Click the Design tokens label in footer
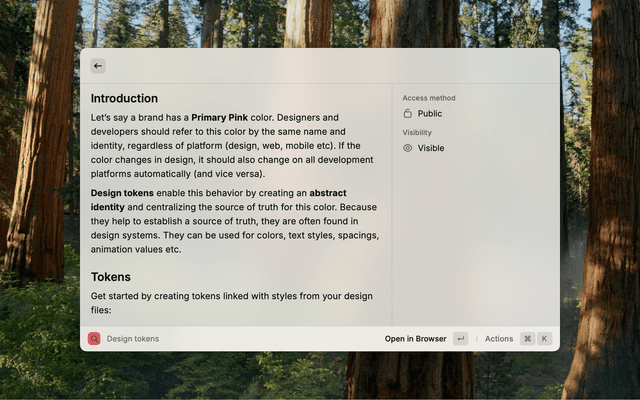 click(x=132, y=339)
